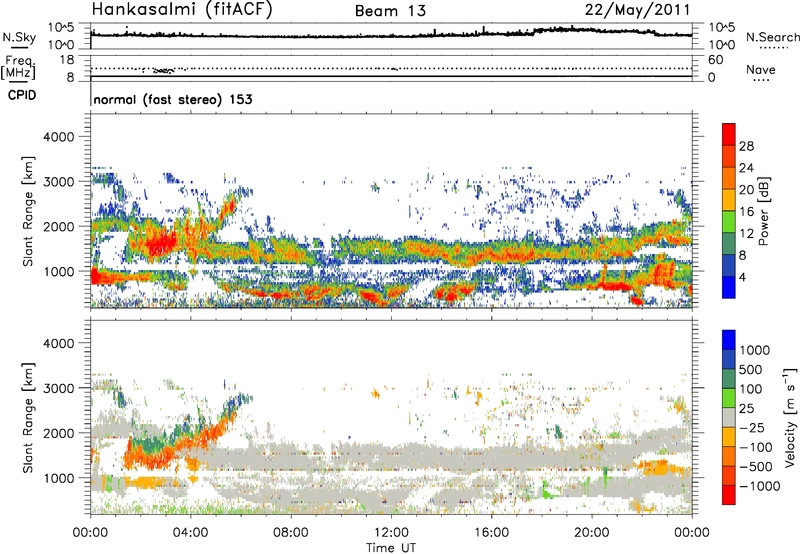The width and height of the screenshot is (800, 554).
Task: Click the '4' power colorbar tick
Action: click(x=742, y=277)
